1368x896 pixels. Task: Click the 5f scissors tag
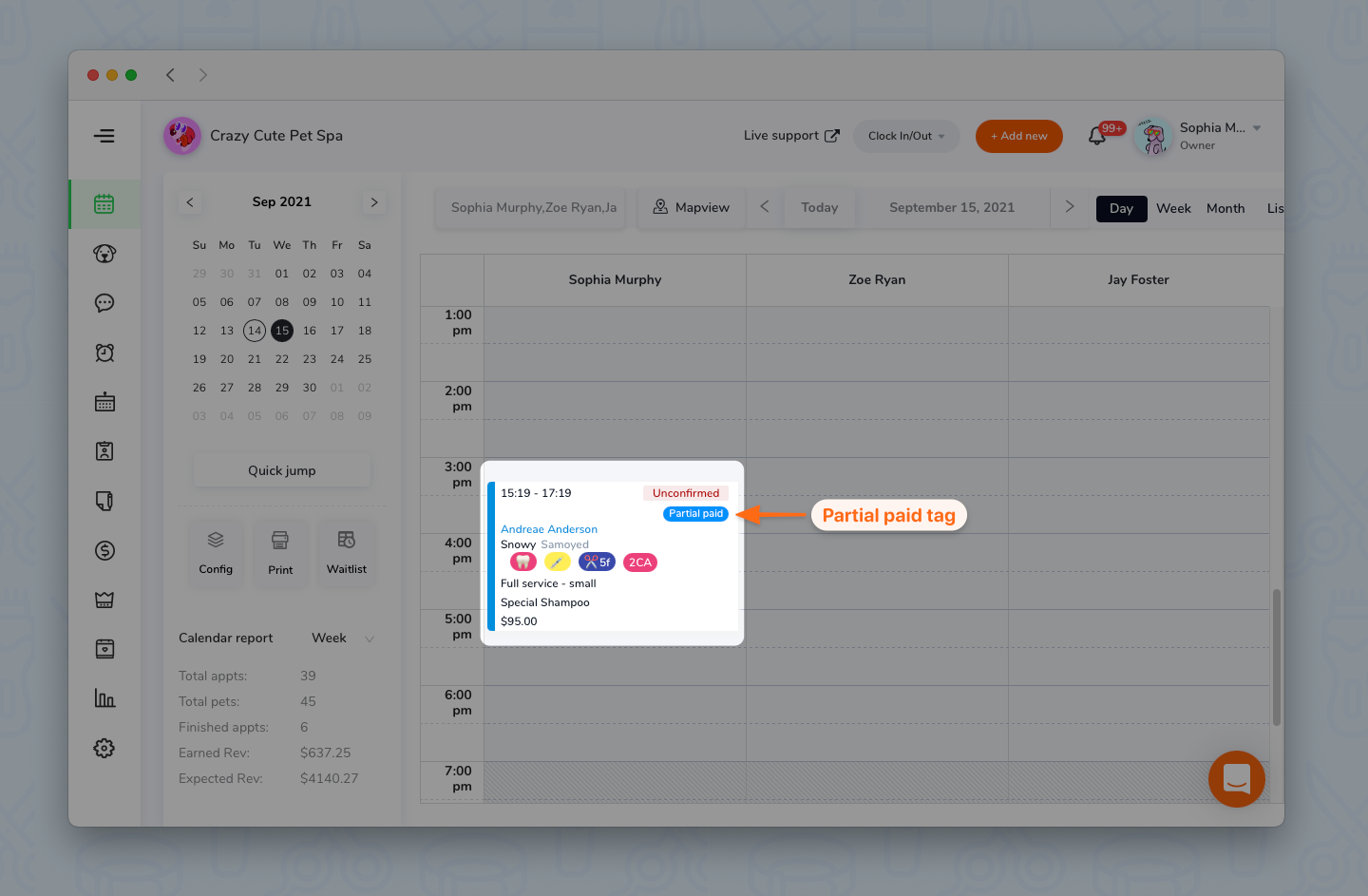pyautogui.click(x=598, y=562)
